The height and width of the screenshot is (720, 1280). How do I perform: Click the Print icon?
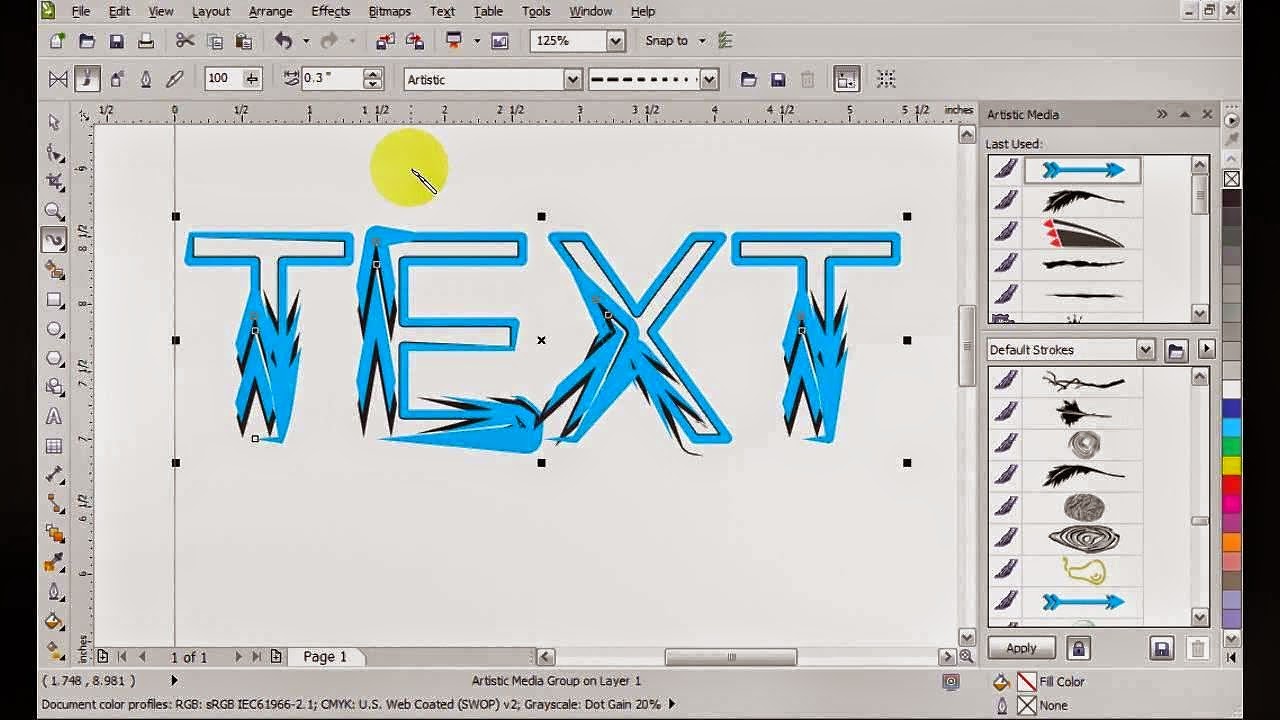click(x=146, y=41)
